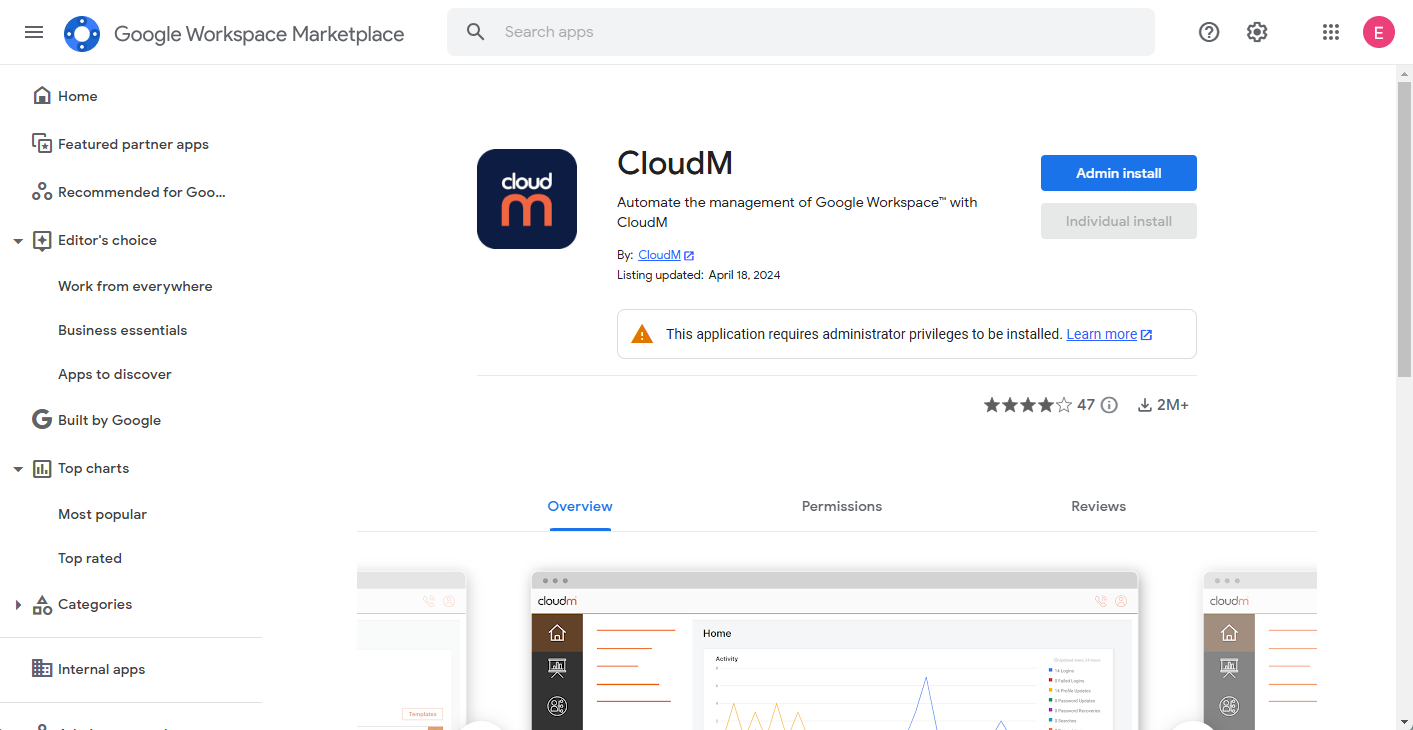
Task: Click the Internal apps building icon
Action: pyautogui.click(x=42, y=669)
